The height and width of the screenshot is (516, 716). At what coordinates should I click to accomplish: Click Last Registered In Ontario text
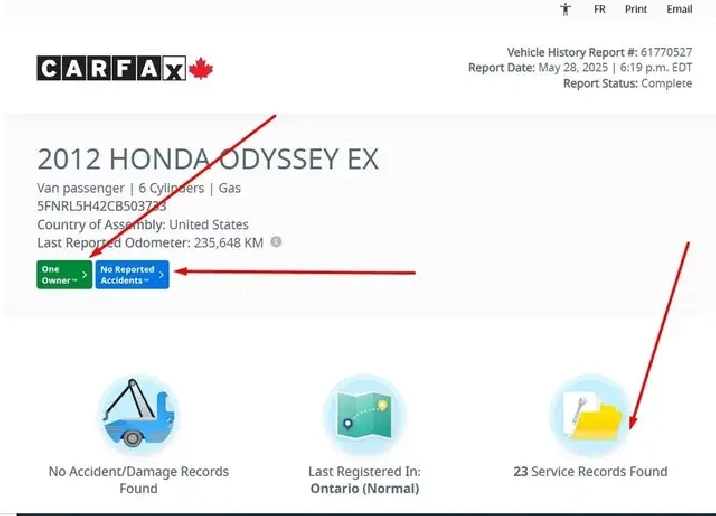point(364,479)
